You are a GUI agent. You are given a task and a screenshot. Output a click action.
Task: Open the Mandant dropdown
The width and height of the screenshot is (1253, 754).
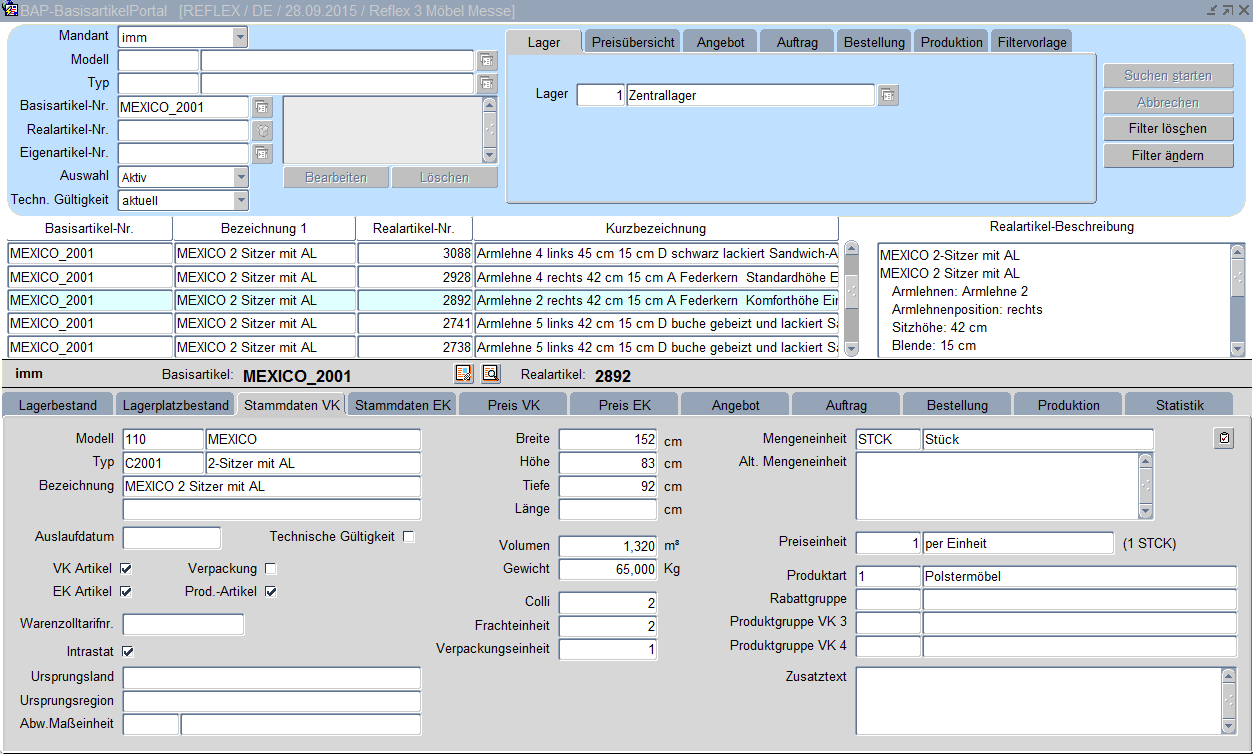(240, 37)
